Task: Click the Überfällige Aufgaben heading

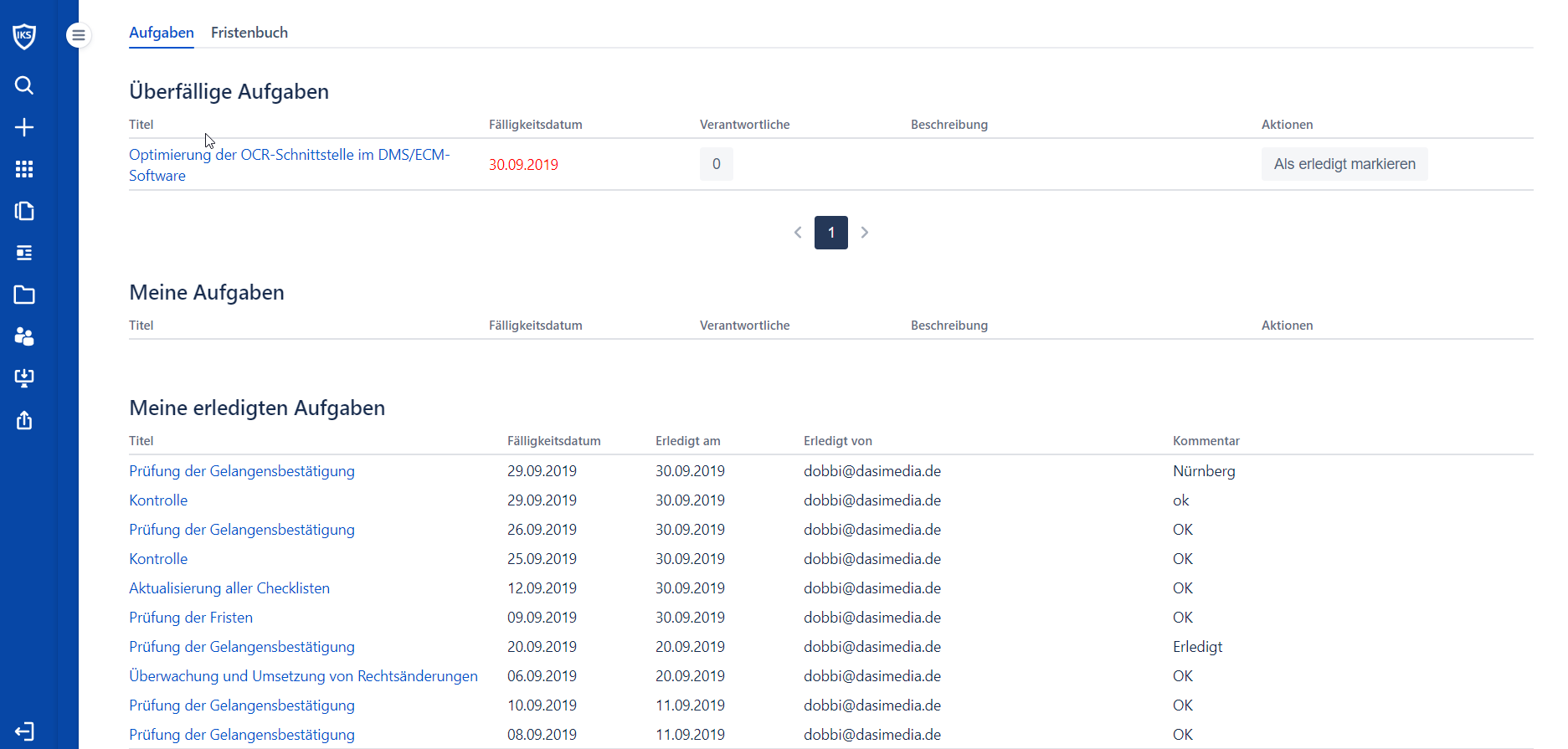Action: (x=229, y=91)
